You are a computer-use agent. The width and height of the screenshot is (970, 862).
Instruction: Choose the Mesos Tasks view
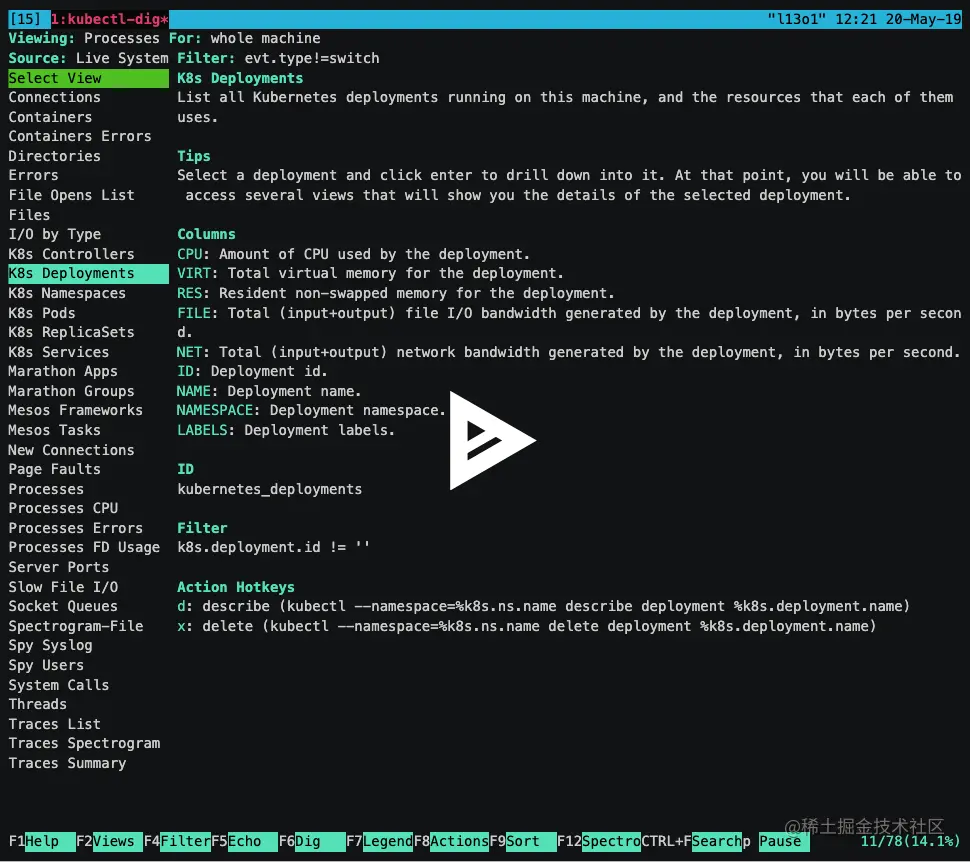click(x=54, y=430)
